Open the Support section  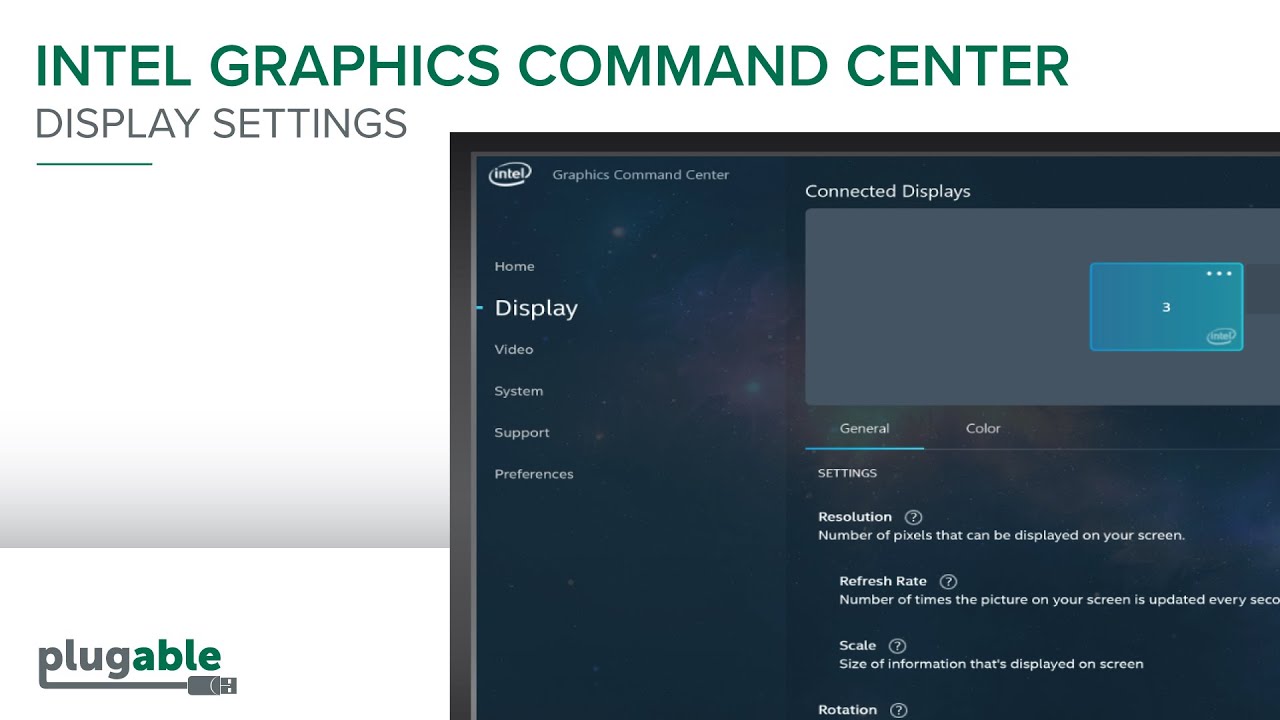(x=522, y=433)
